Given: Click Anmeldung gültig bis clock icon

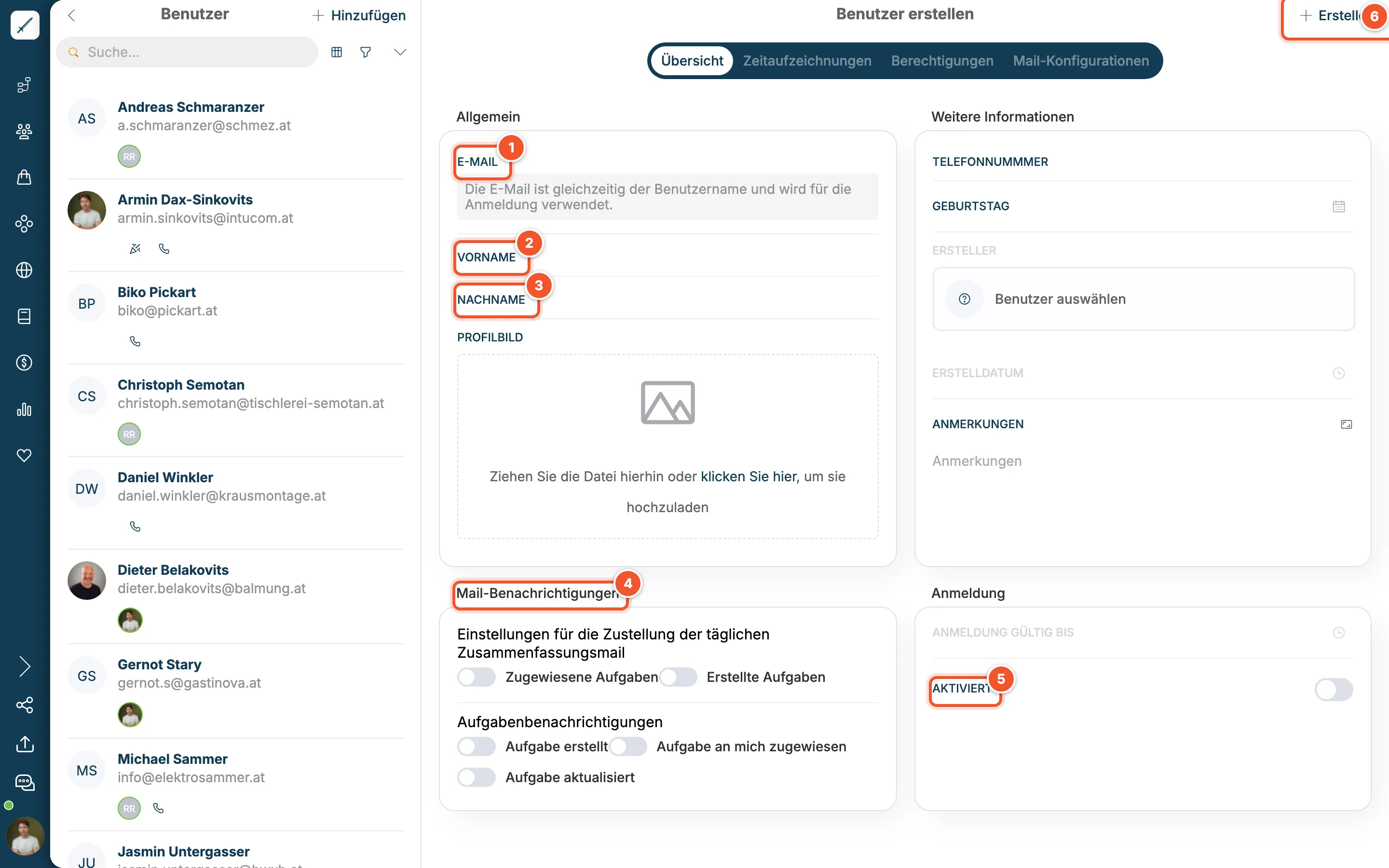Looking at the screenshot, I should point(1338,633).
